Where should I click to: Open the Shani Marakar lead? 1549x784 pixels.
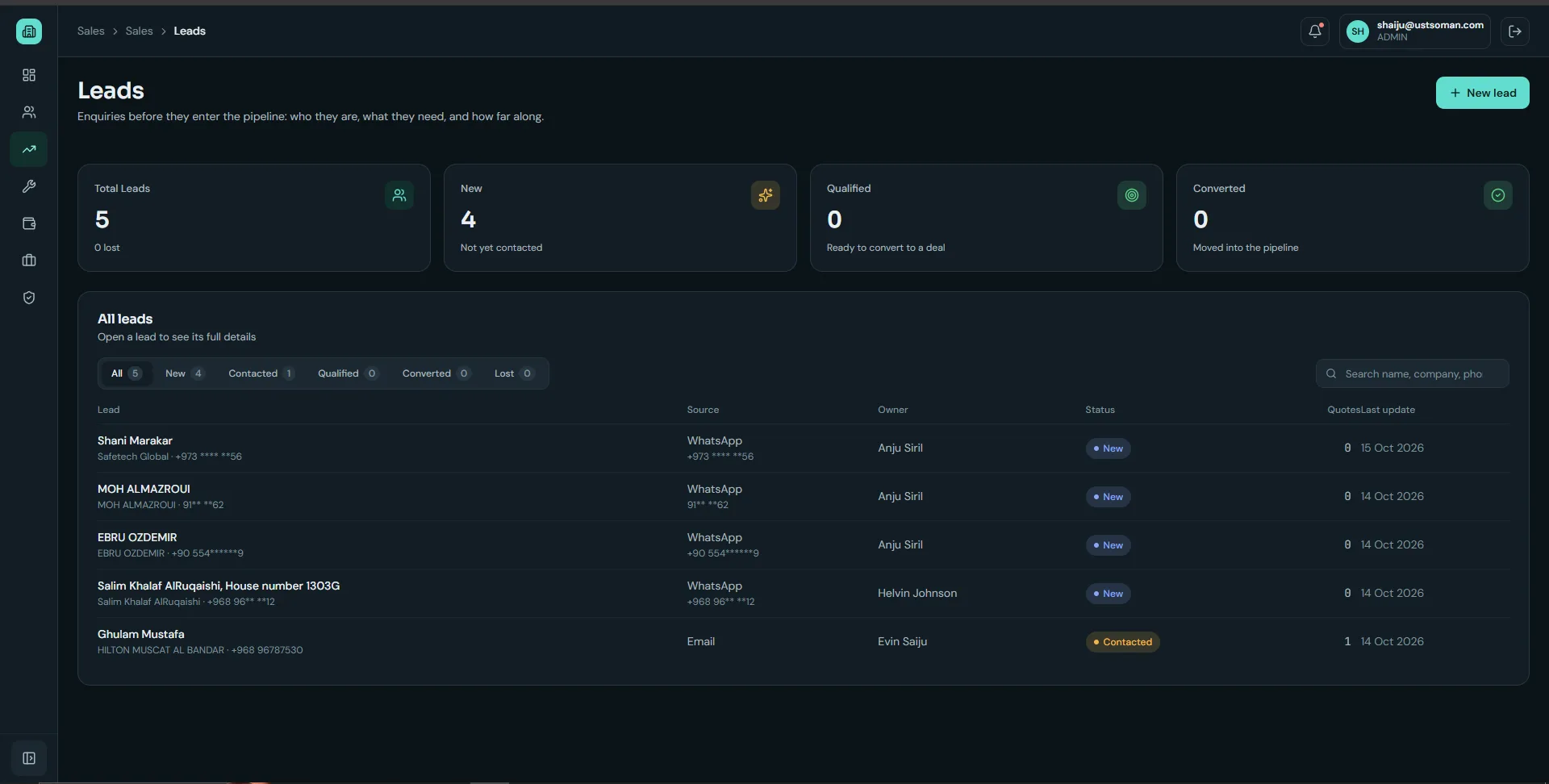tap(803, 448)
